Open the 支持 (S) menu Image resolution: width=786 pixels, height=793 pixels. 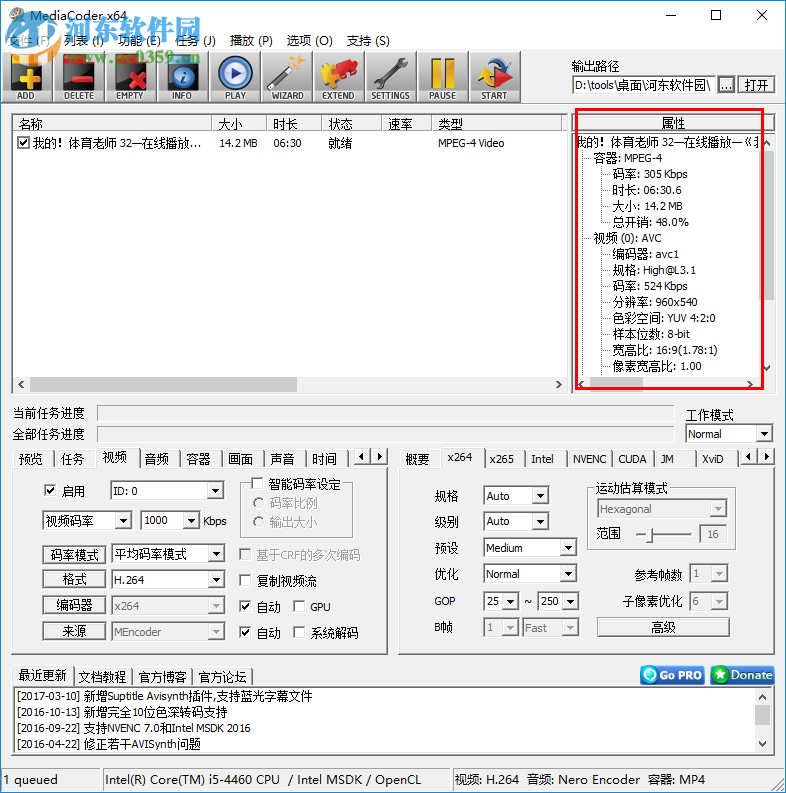click(368, 40)
